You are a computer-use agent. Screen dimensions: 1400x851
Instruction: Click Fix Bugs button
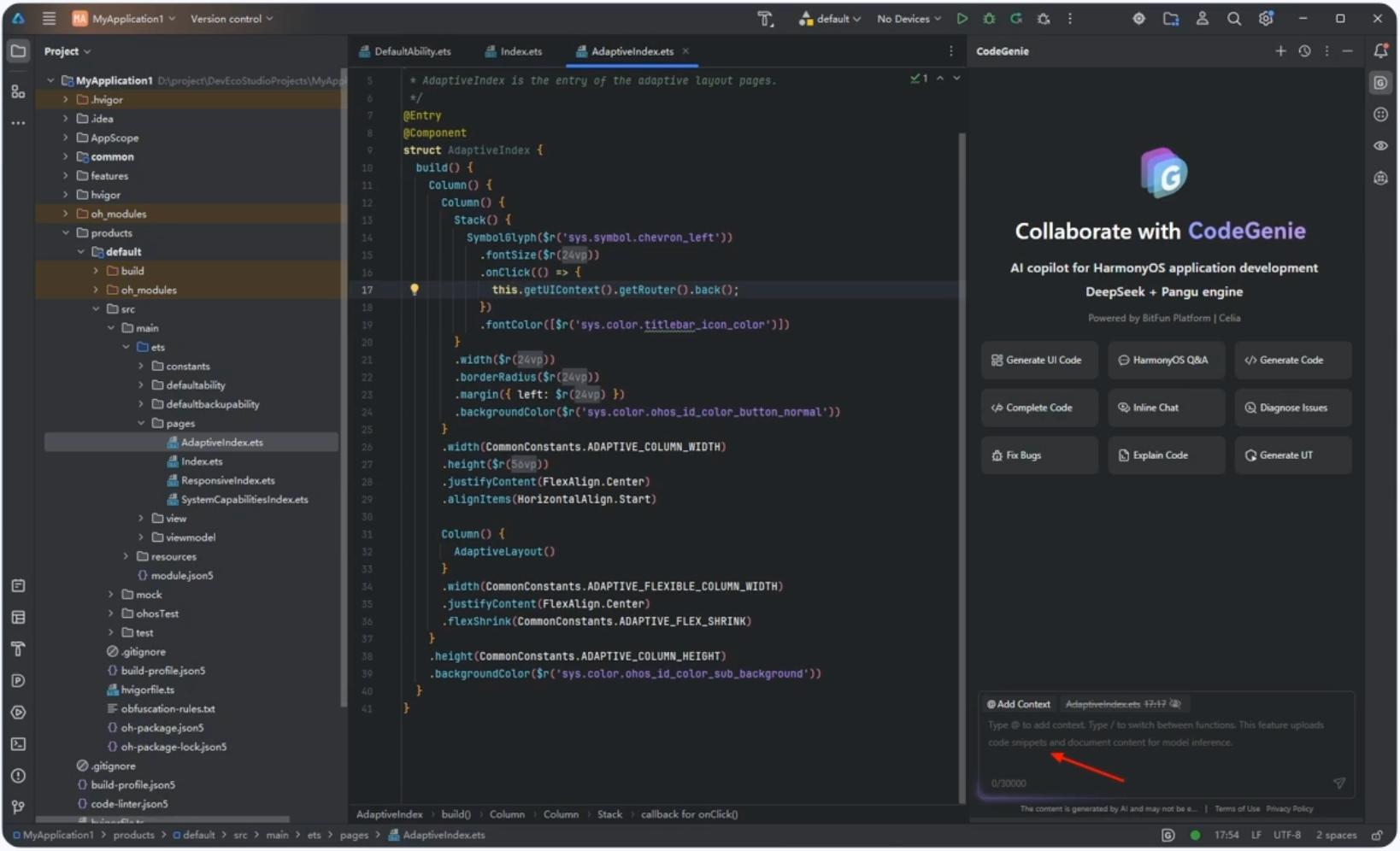point(1038,455)
